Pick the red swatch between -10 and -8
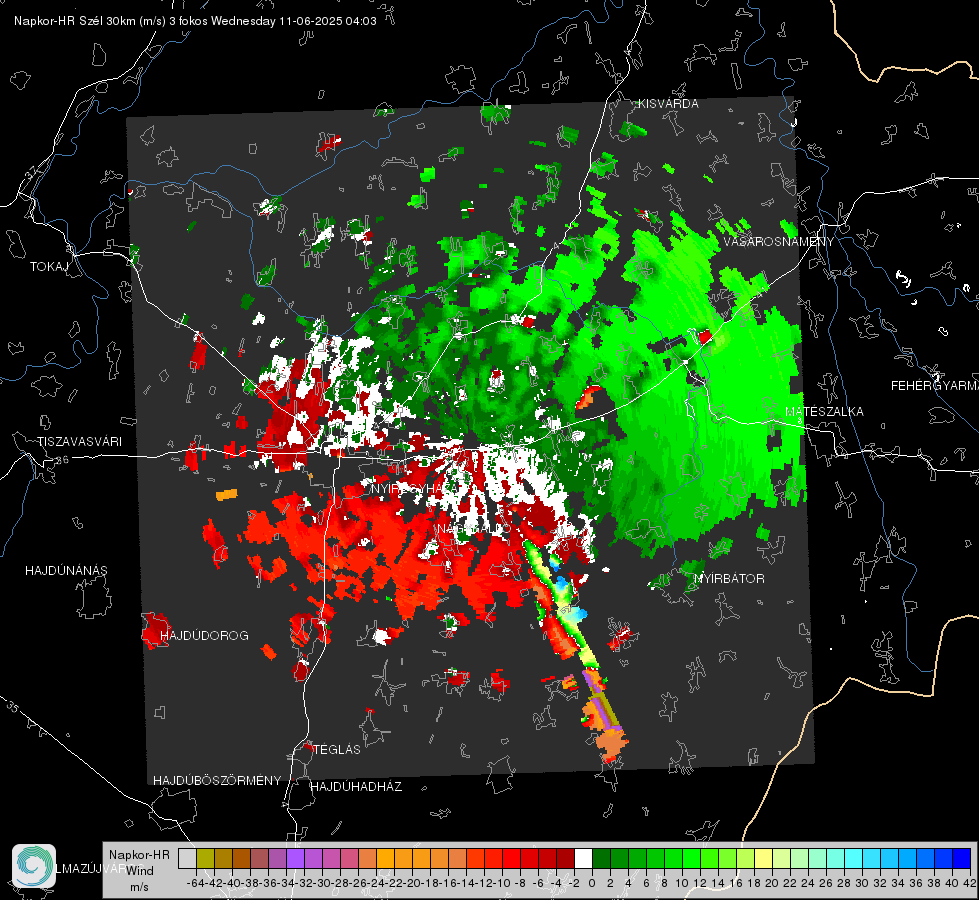This screenshot has height=900, width=979. coord(512,858)
